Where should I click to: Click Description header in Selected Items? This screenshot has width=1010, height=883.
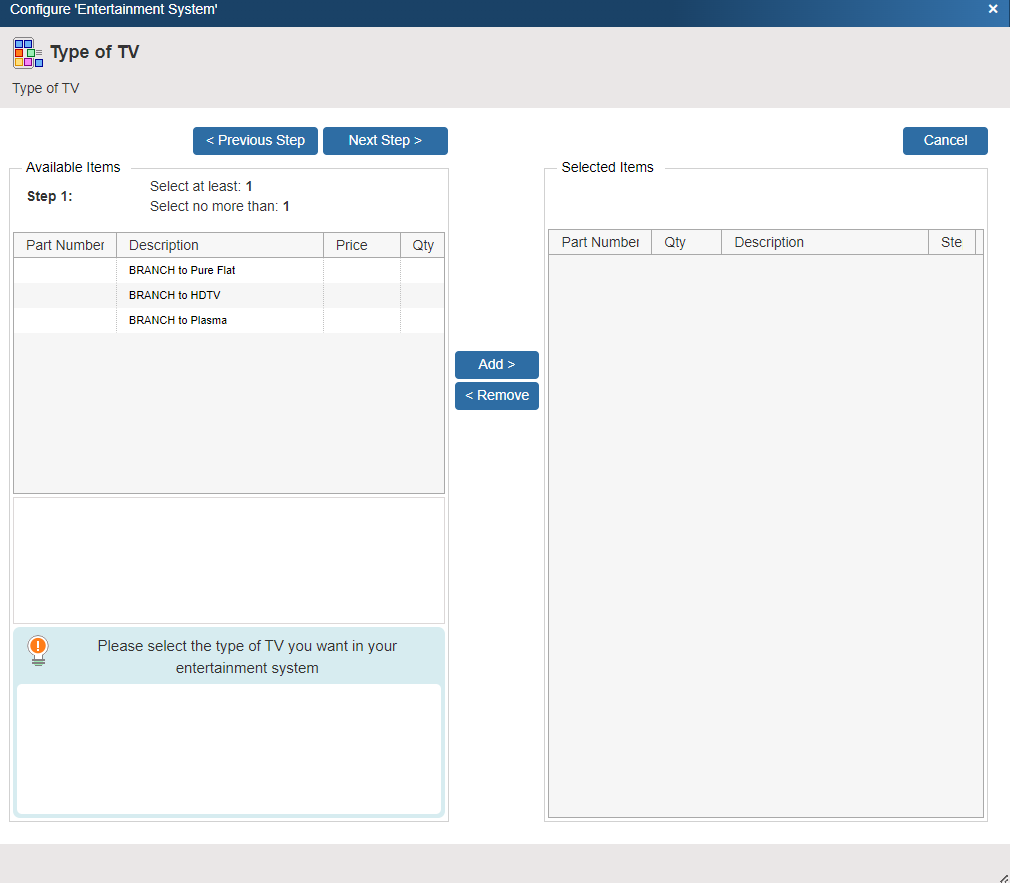click(x=824, y=242)
